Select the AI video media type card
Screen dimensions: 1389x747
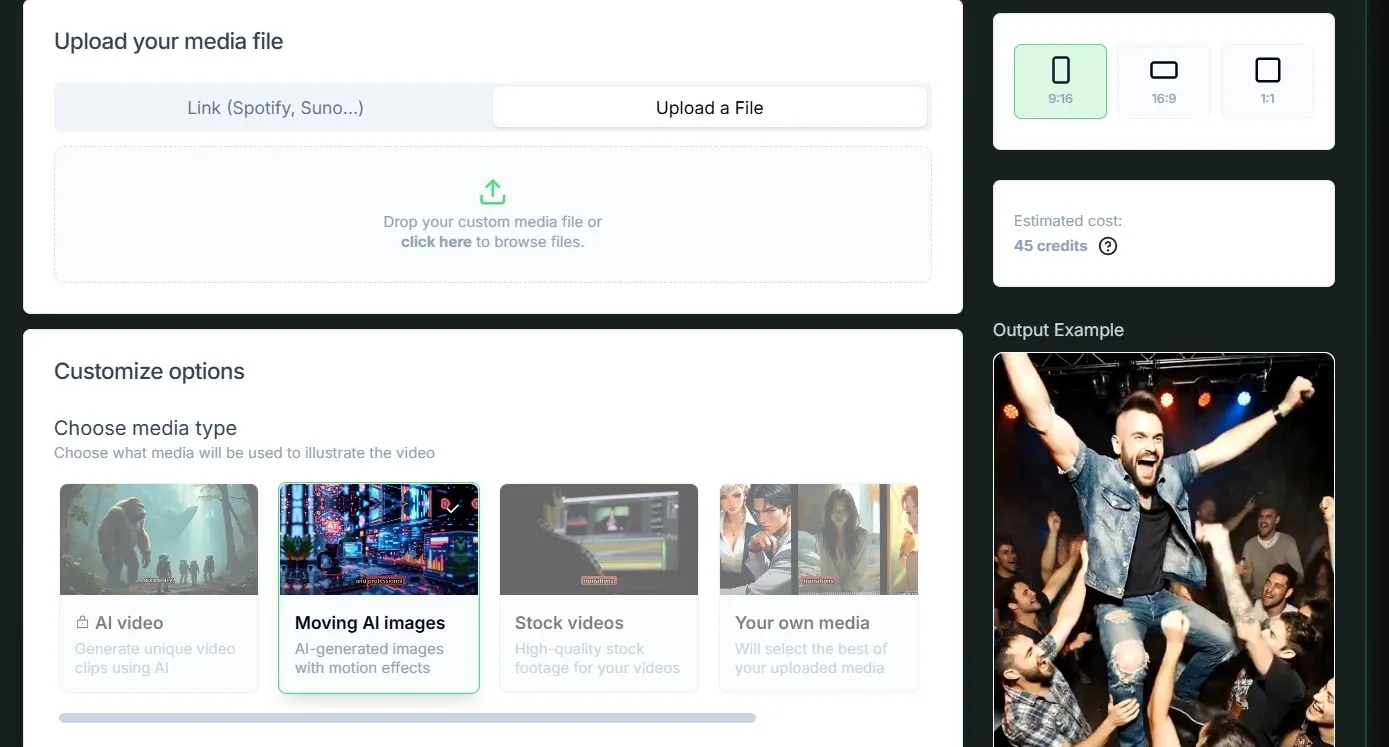tap(159, 588)
